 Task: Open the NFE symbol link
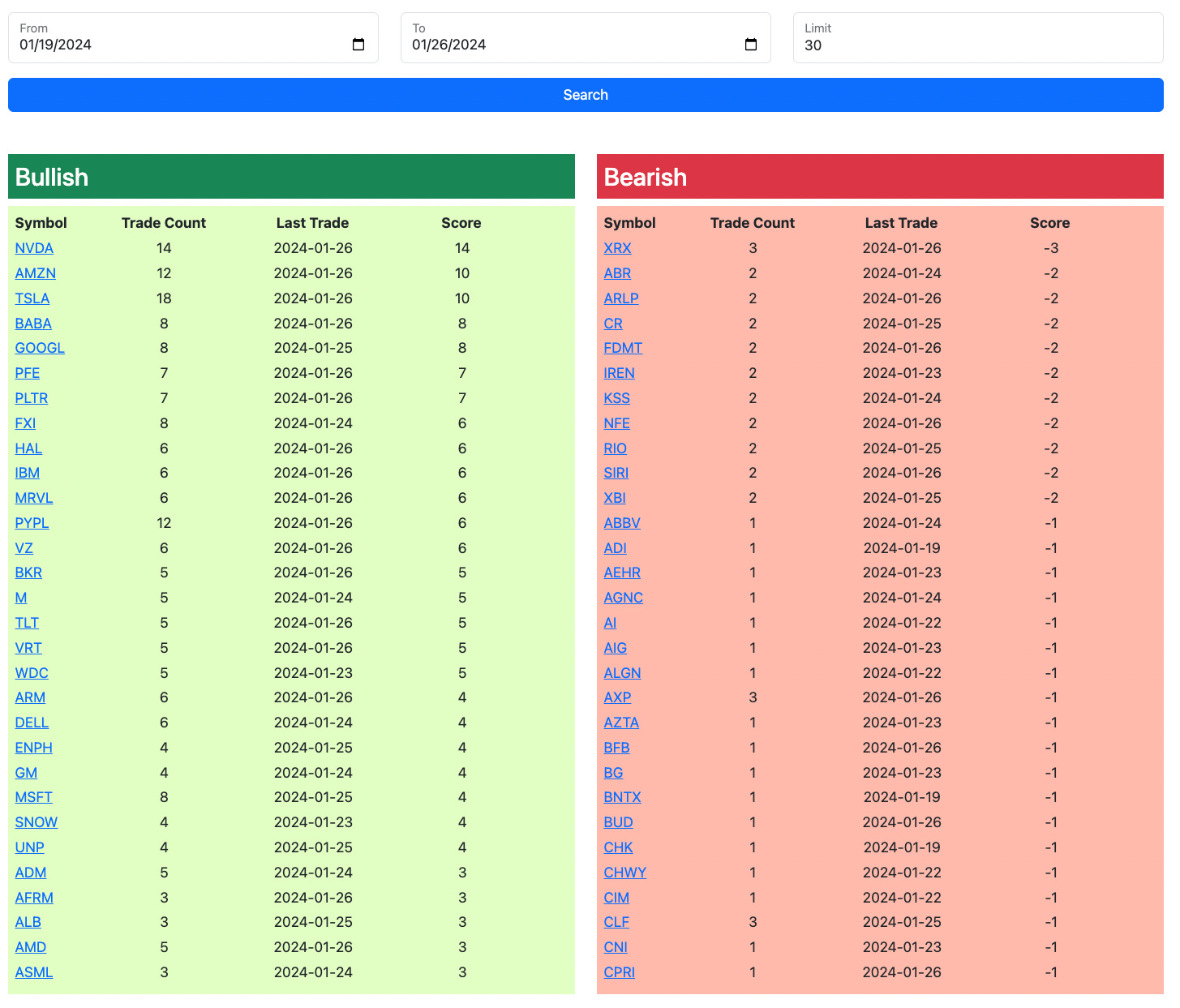[617, 423]
